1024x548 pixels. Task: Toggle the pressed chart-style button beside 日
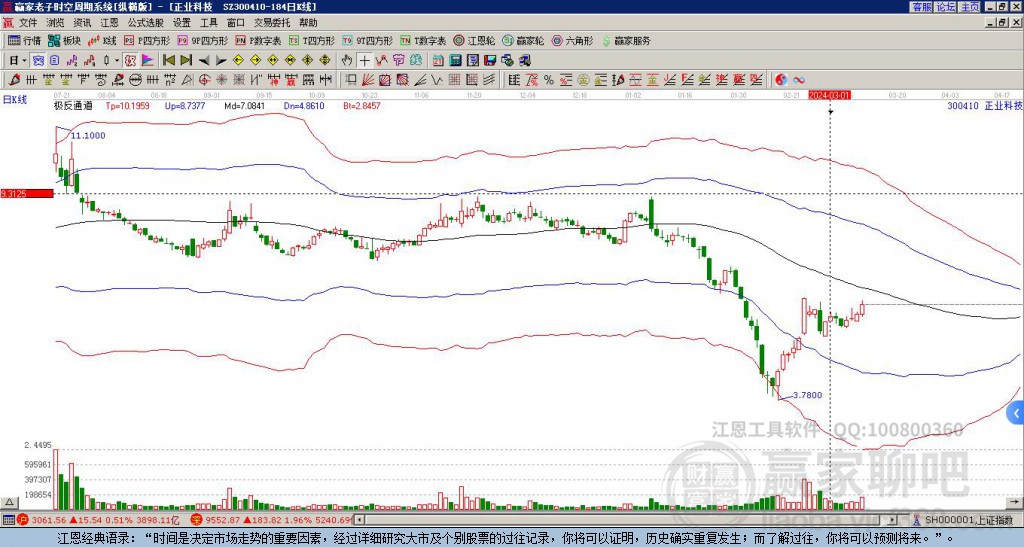pyautogui.click(x=38, y=61)
